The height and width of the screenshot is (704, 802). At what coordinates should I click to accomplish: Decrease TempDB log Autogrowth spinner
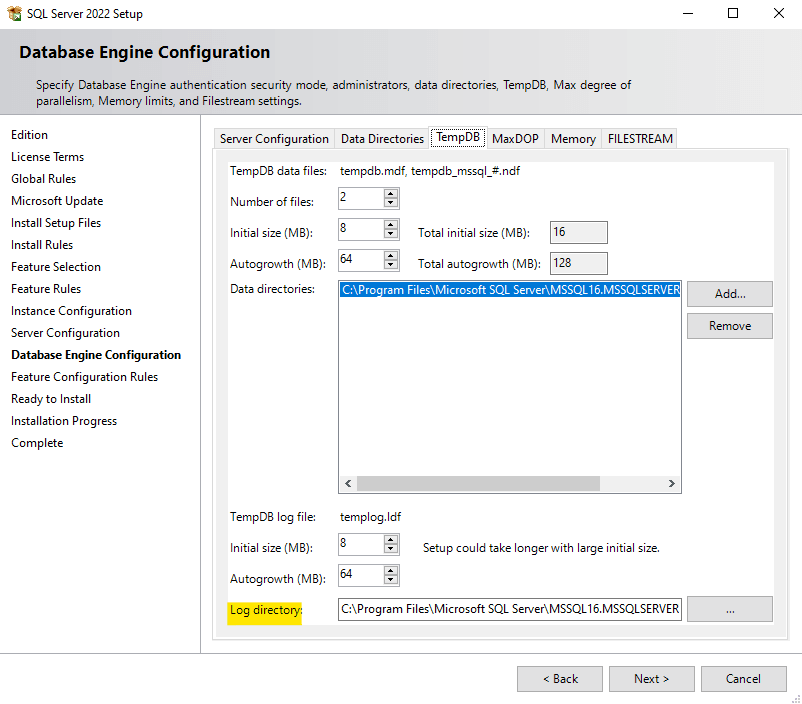click(391, 580)
